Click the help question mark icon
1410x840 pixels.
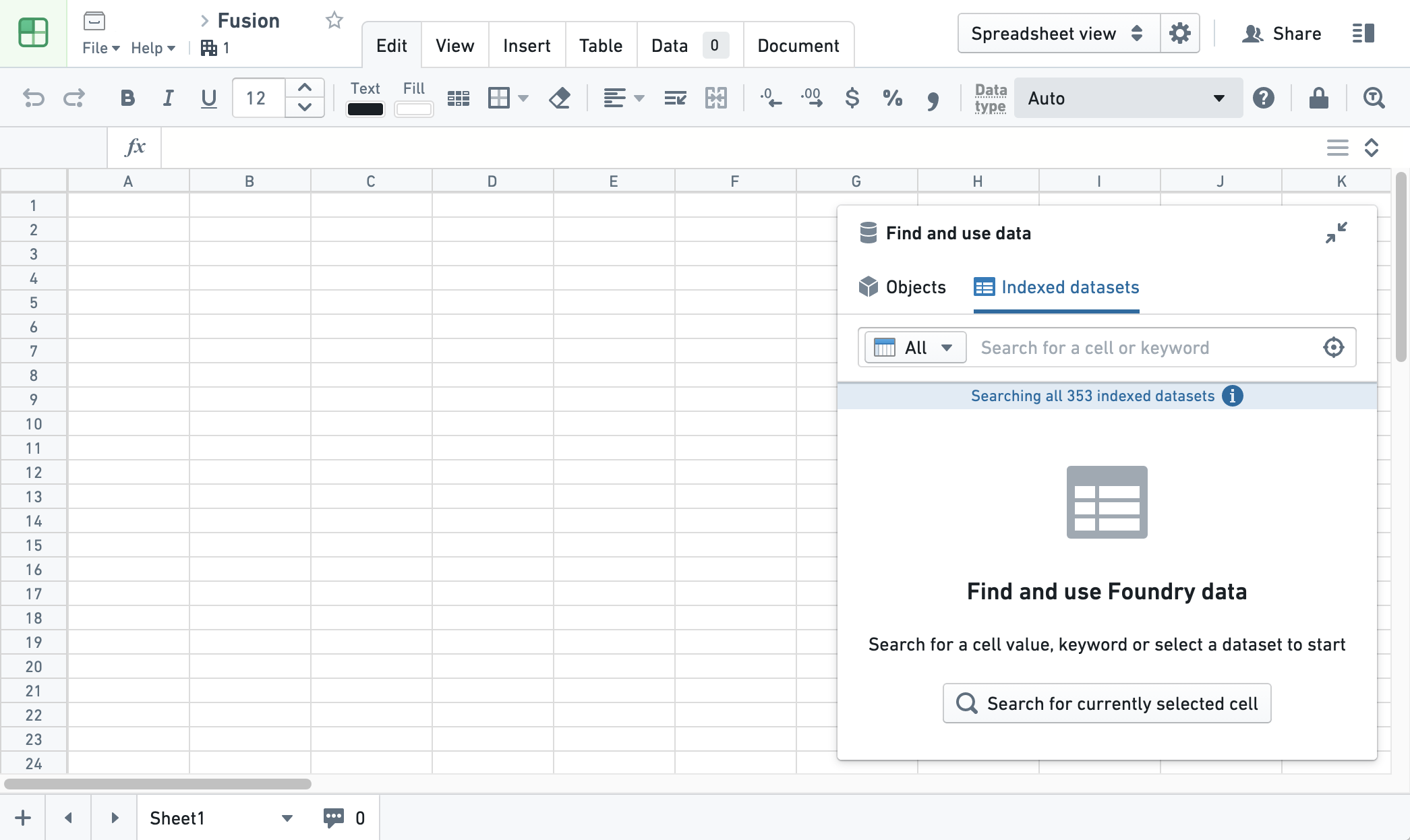(1264, 98)
